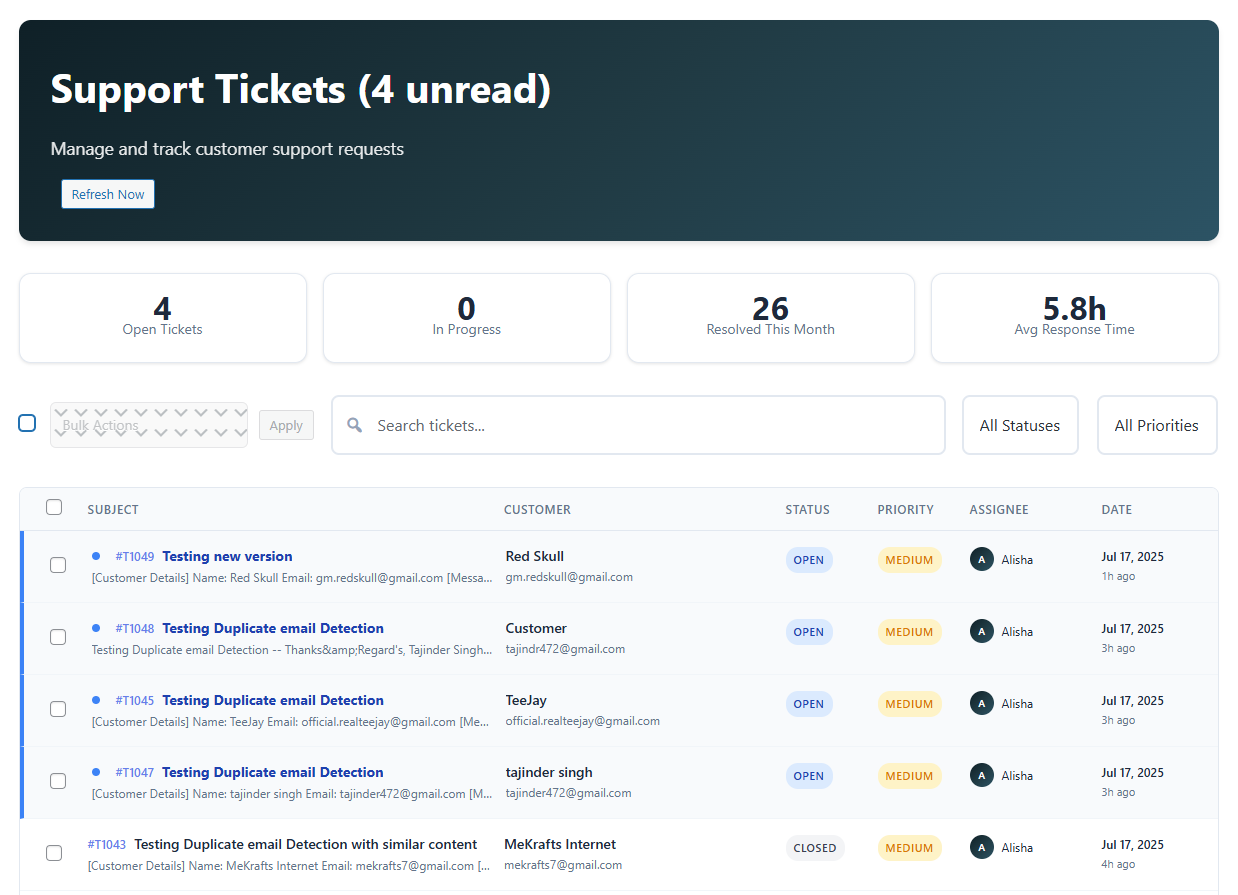Click customer name tajinder singh
The image size is (1238, 895).
point(549,772)
